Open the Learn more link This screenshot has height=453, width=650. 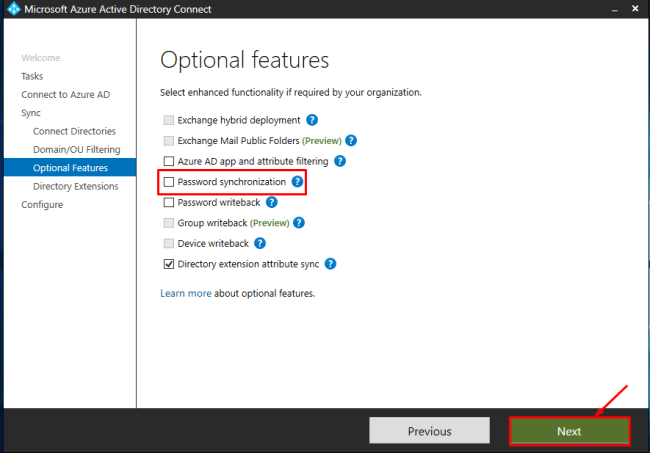(186, 293)
